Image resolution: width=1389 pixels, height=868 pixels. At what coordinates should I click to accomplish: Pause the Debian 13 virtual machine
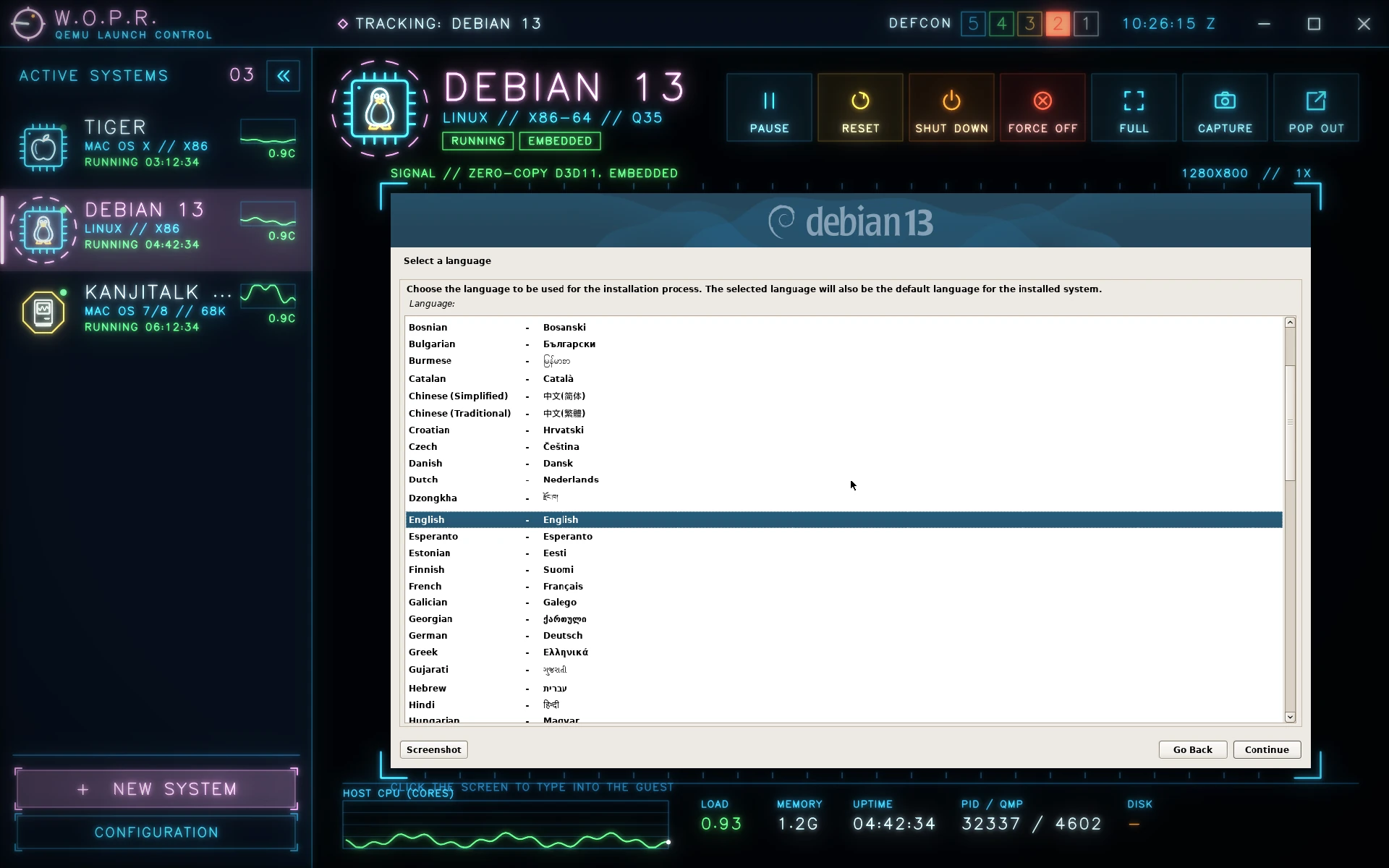(769, 108)
